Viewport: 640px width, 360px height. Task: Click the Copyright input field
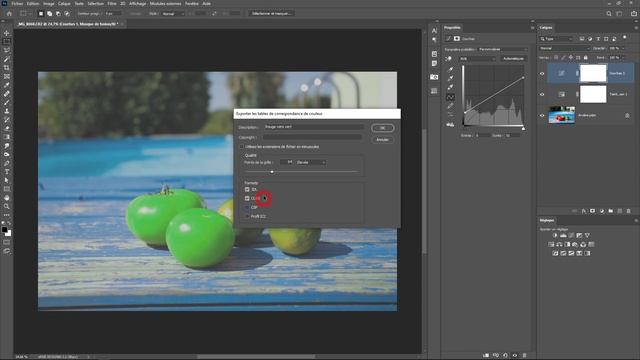312,138
